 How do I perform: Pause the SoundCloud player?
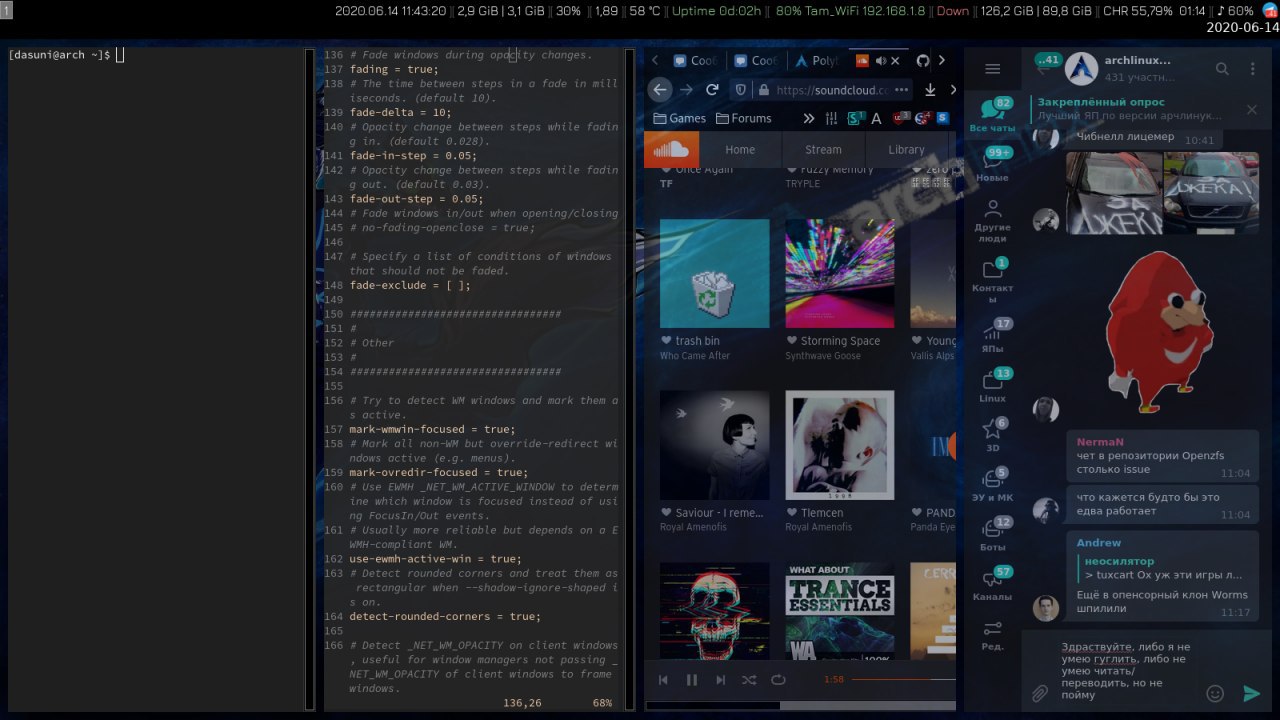click(x=691, y=680)
